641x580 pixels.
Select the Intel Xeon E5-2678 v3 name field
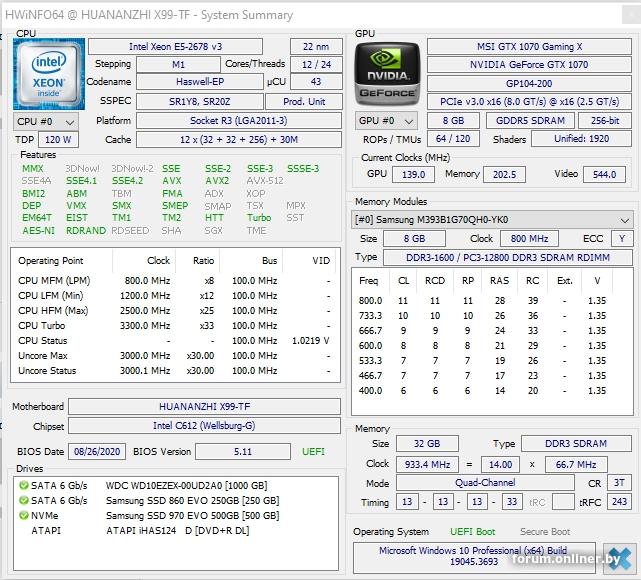tap(175, 47)
